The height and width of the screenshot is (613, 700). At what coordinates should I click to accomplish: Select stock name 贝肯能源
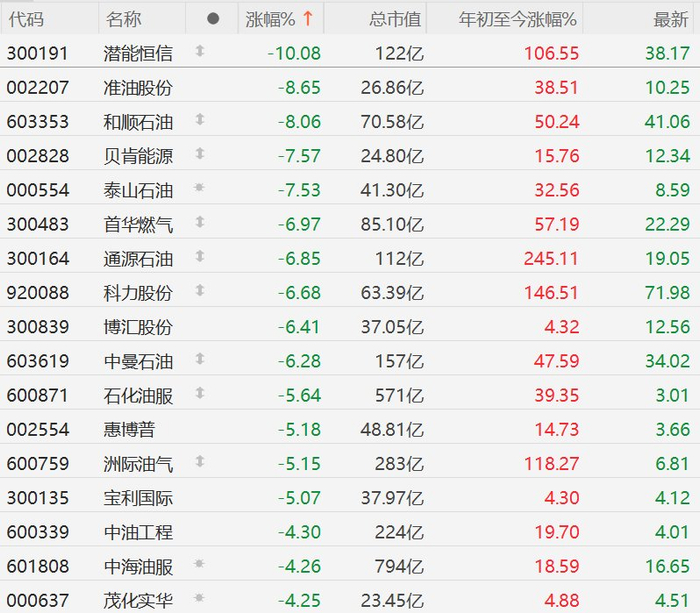[138, 156]
